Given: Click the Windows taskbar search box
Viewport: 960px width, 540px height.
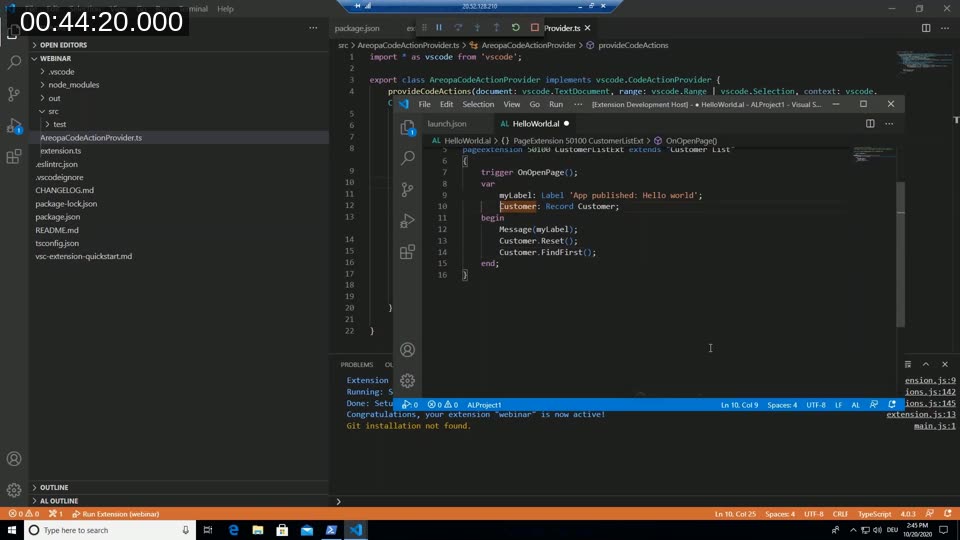Looking at the screenshot, I should [110, 530].
